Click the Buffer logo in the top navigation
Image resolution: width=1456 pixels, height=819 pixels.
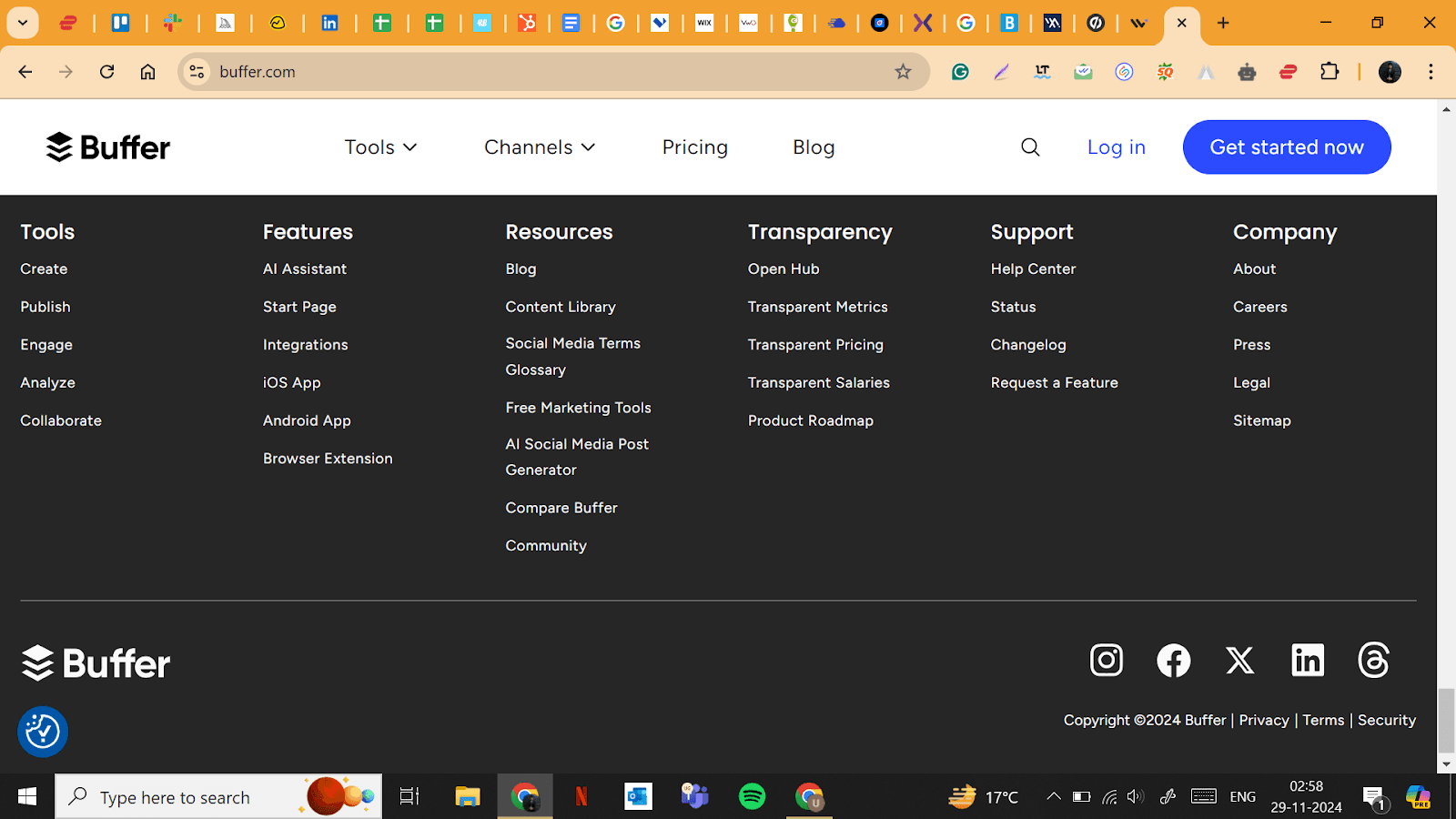pos(108,147)
